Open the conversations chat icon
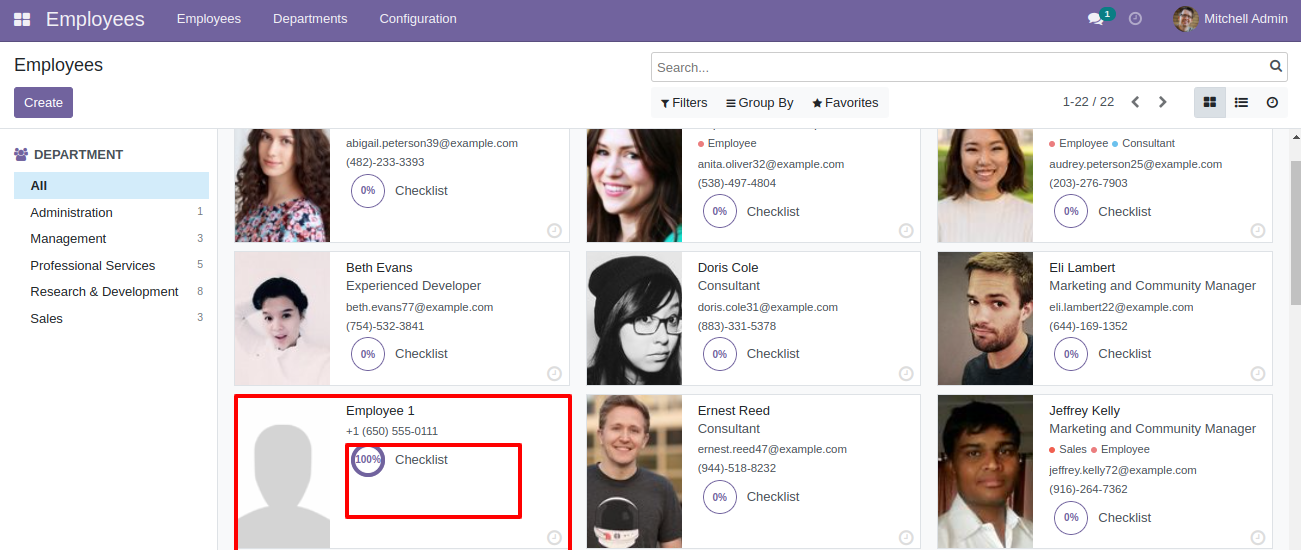The image size is (1301, 550). coord(1095,19)
